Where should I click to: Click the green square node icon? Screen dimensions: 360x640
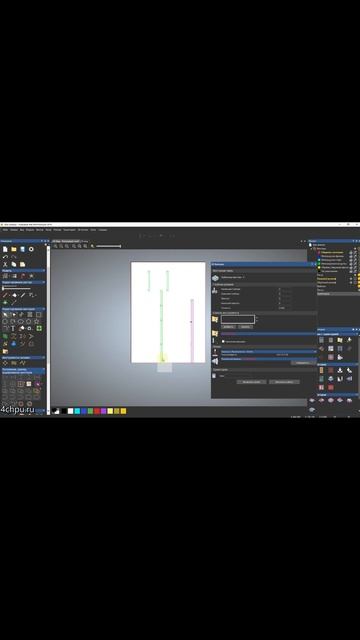pyautogui.click(x=39, y=328)
